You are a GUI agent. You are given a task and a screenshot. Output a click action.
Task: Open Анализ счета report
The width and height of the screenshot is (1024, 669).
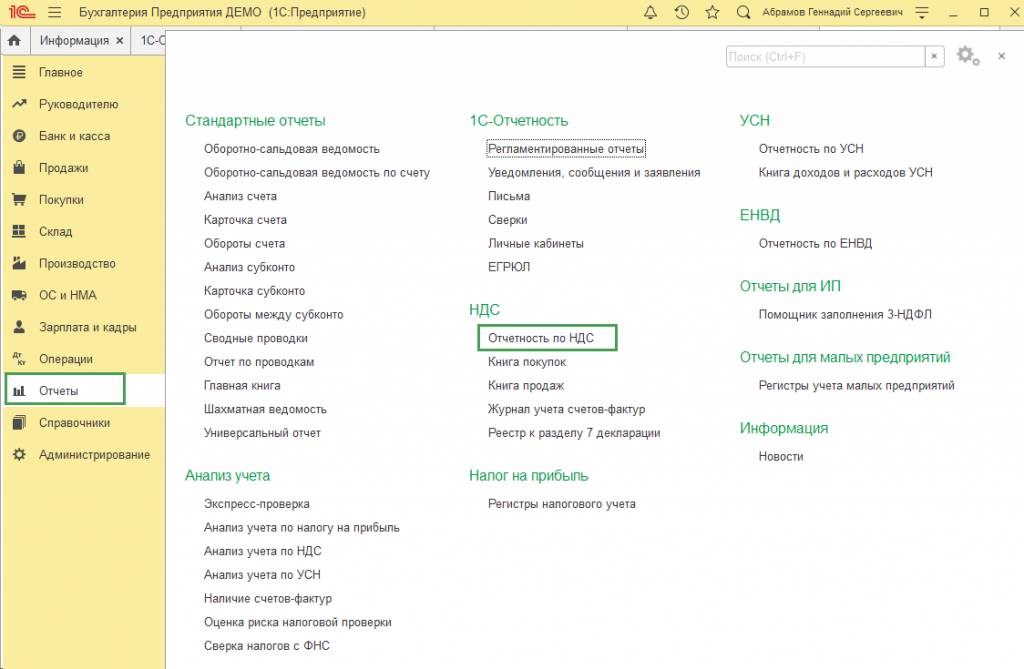pyautogui.click(x=240, y=196)
